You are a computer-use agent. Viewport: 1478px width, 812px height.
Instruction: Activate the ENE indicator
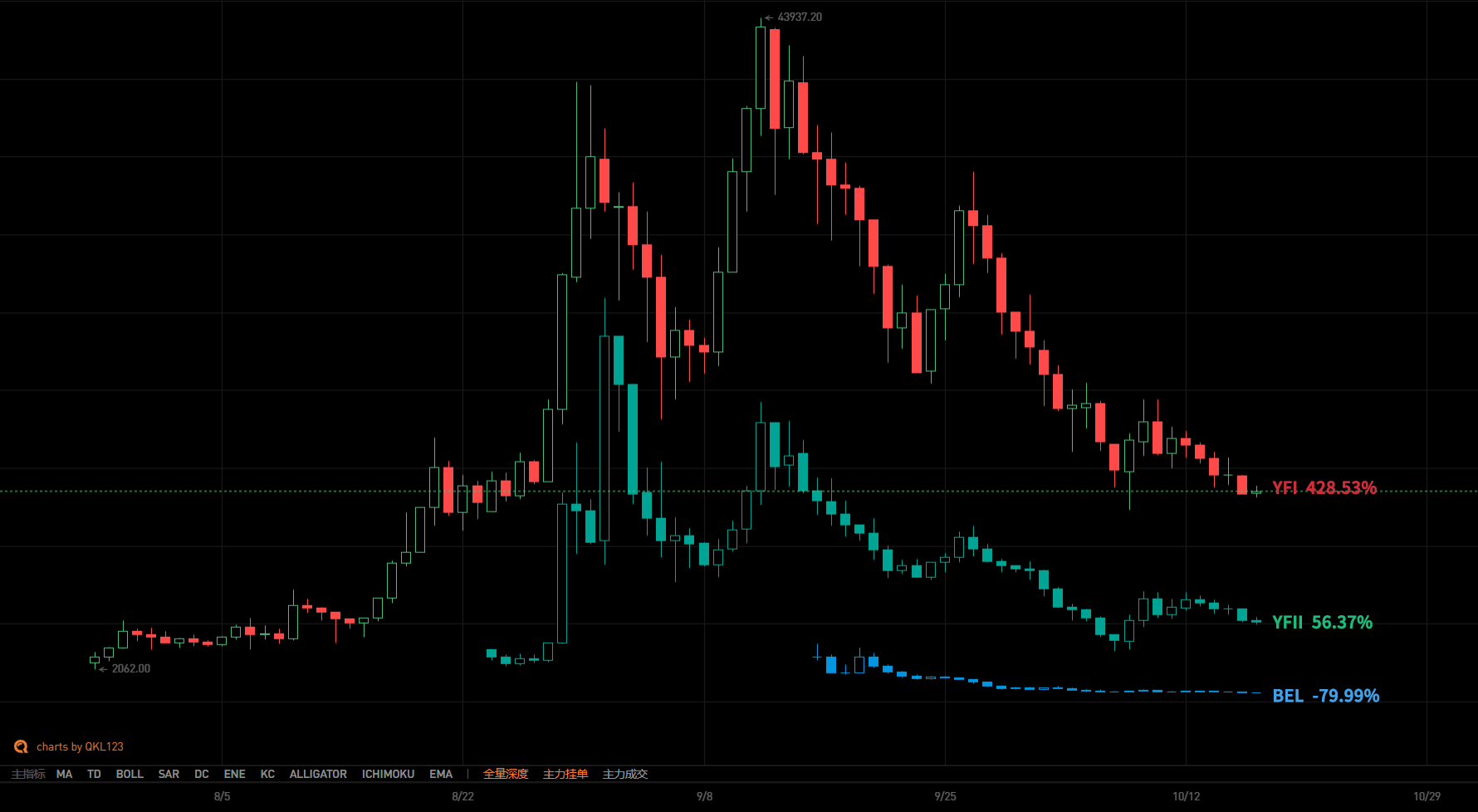click(234, 774)
